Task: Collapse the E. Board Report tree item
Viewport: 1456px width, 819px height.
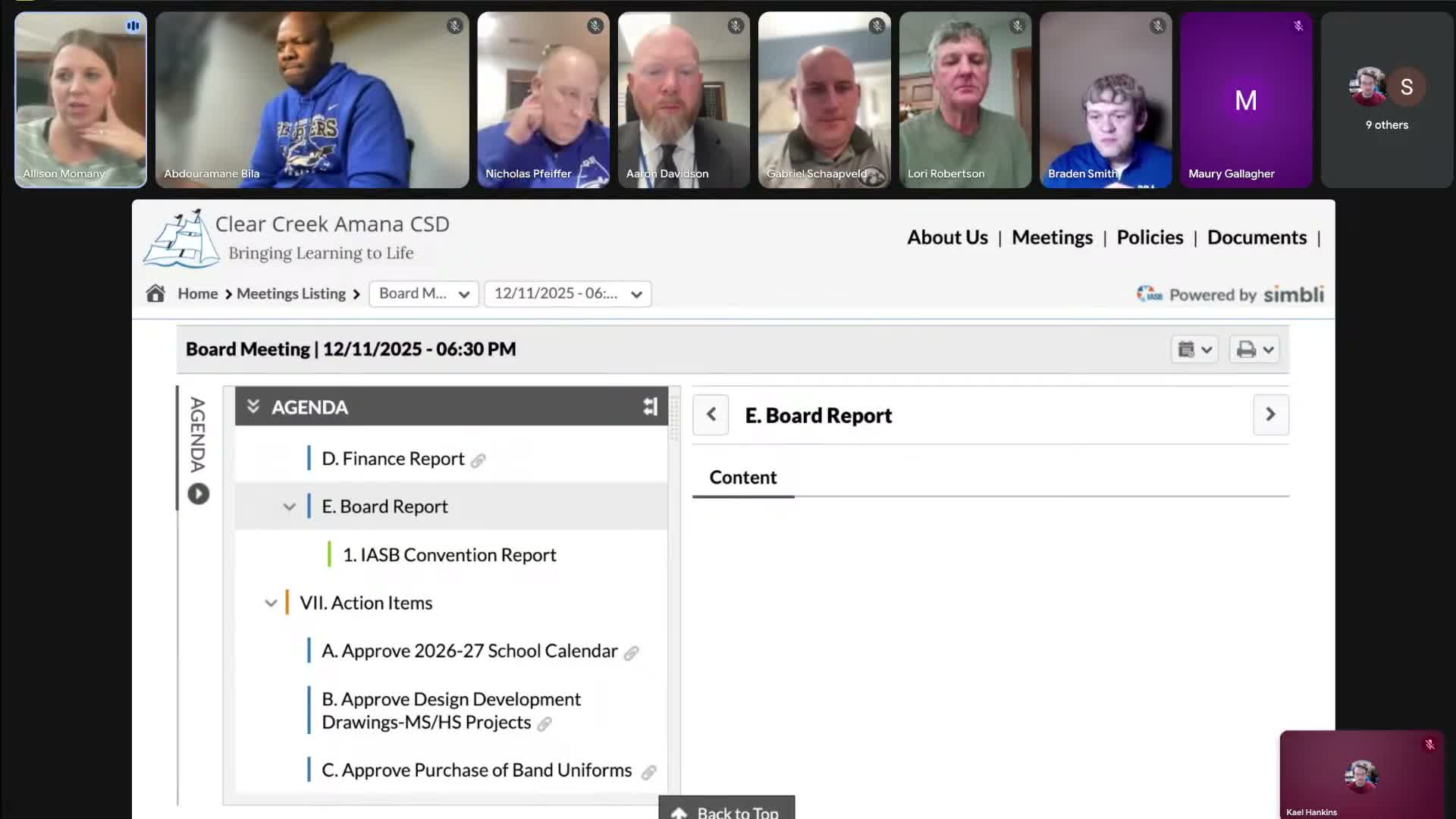Action: click(x=289, y=507)
